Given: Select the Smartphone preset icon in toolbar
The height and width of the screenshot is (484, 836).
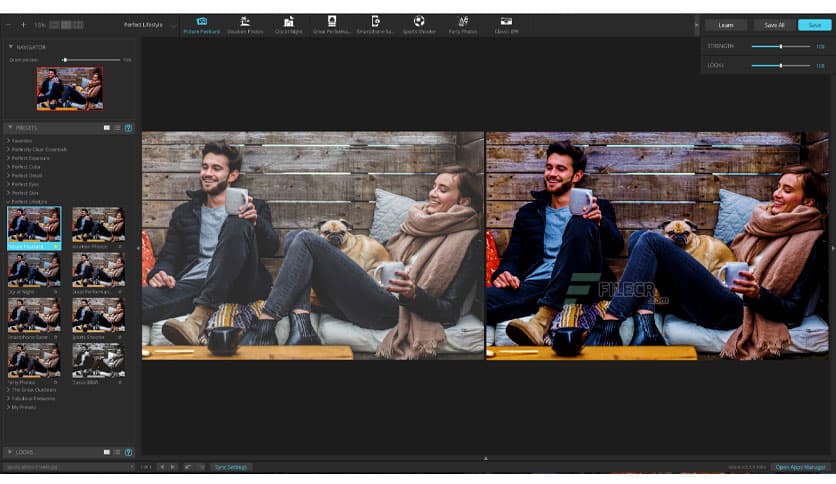Looking at the screenshot, I should pyautogui.click(x=375, y=22).
